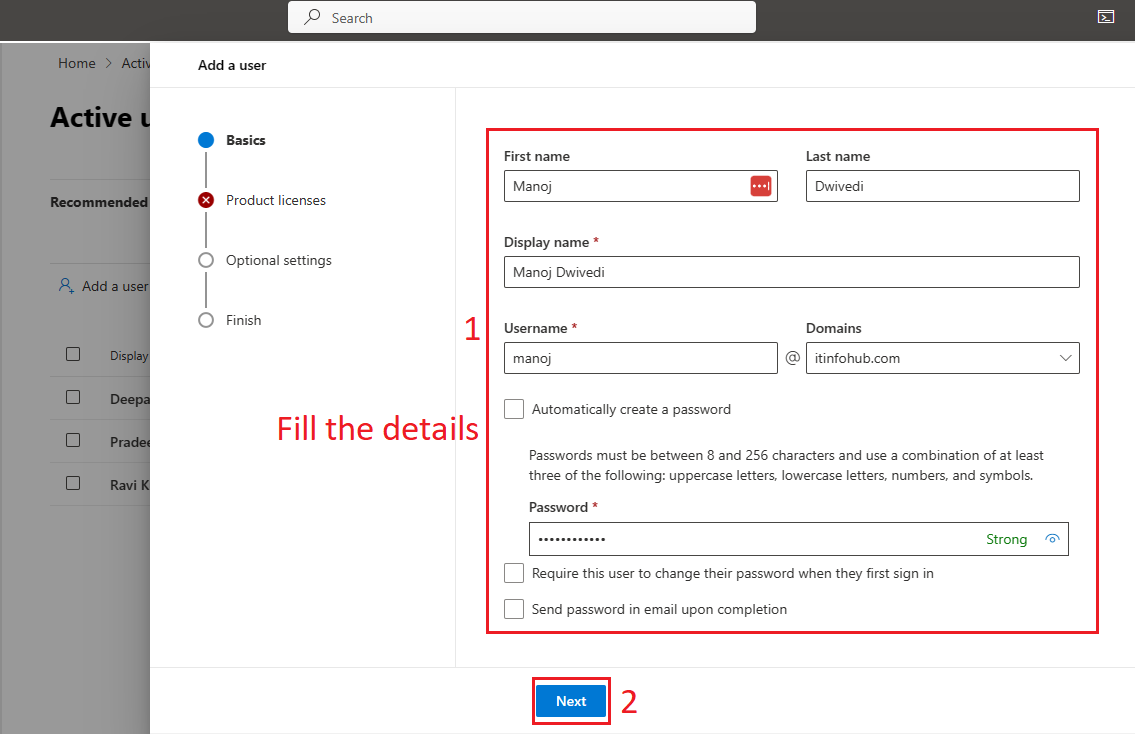The height and width of the screenshot is (734, 1135).
Task: Show password using the eye icon
Action: [1052, 539]
